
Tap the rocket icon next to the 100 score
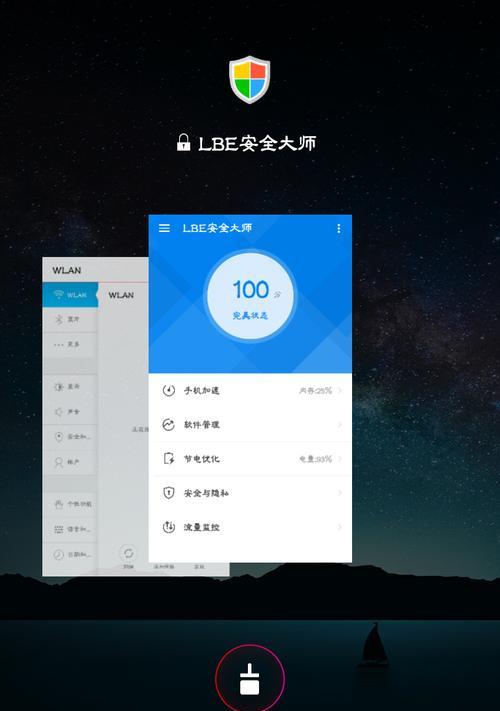click(x=277, y=294)
